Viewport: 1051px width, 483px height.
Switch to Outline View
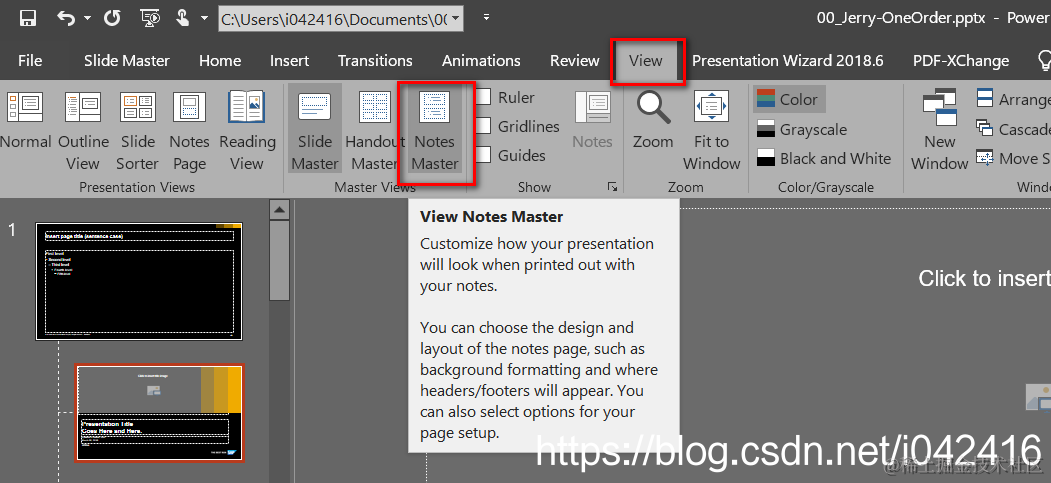[x=83, y=131]
